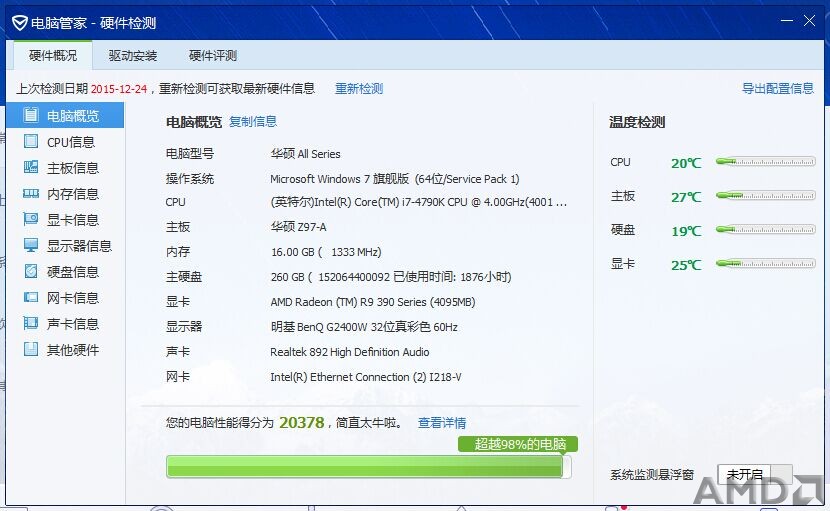830x511 pixels.
Task: Click the 硬盘信息 hard disk icon
Action: [x=31, y=271]
